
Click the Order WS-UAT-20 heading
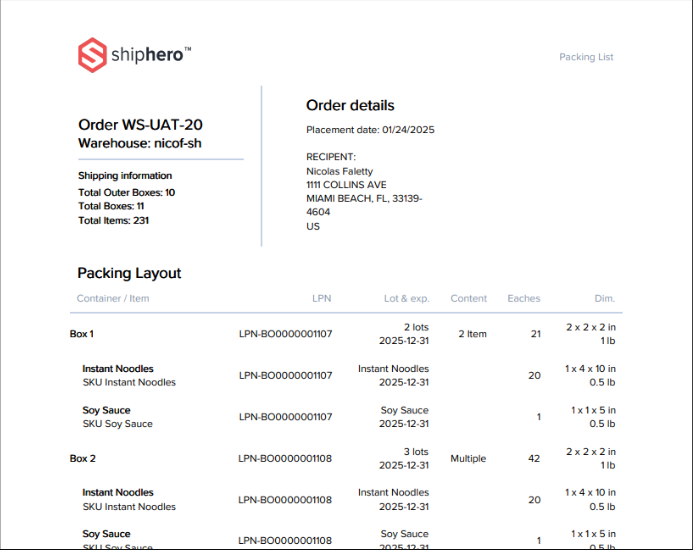pyautogui.click(x=140, y=125)
